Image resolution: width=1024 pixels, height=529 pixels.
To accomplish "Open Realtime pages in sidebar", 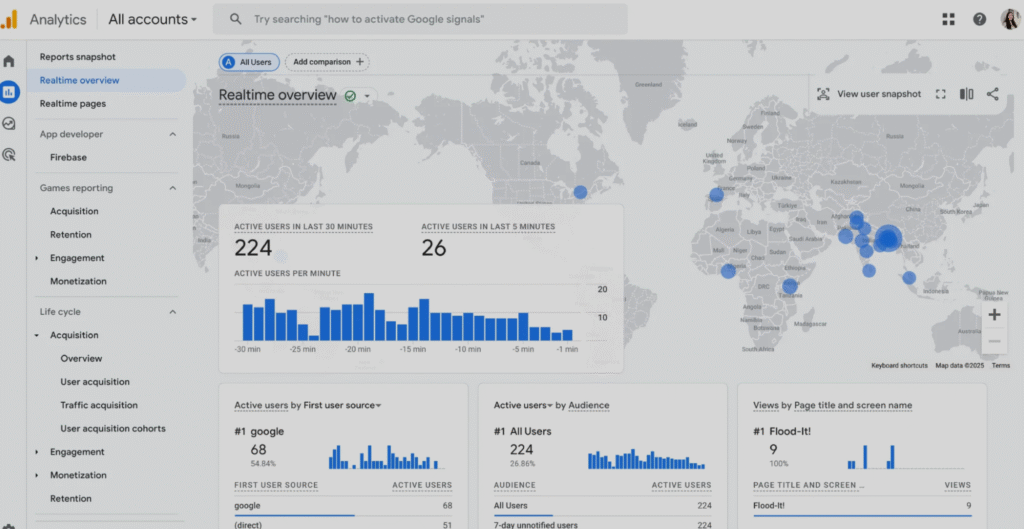I will pyautogui.click(x=73, y=104).
